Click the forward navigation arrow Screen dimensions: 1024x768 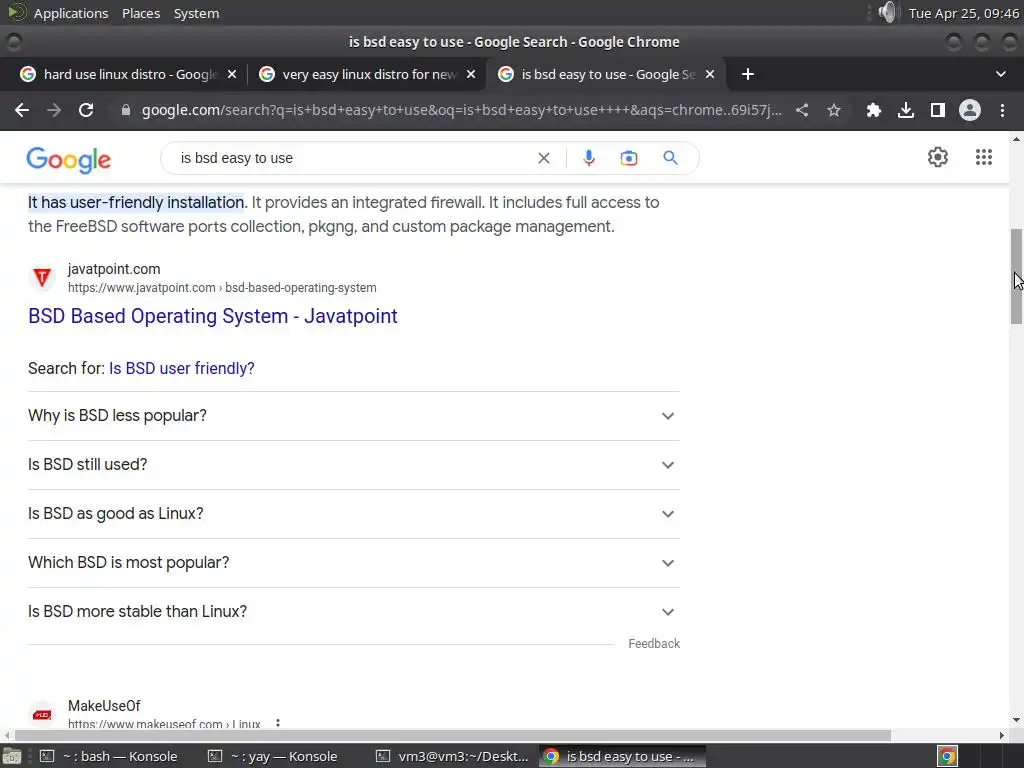point(54,110)
